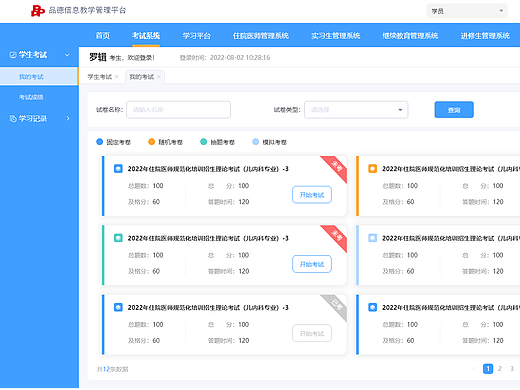Screen dimensions: 520x390
Task: Open the 继续教育管理系统 nav item
Action: click(410, 36)
